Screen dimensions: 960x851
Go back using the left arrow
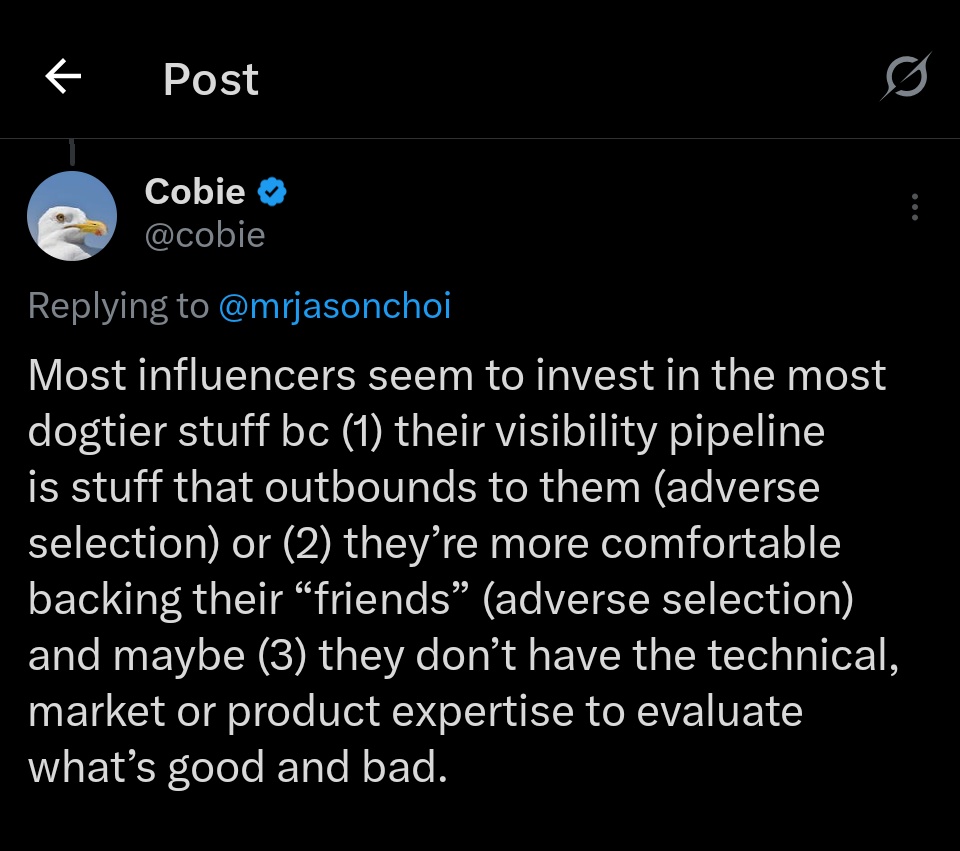click(x=63, y=77)
